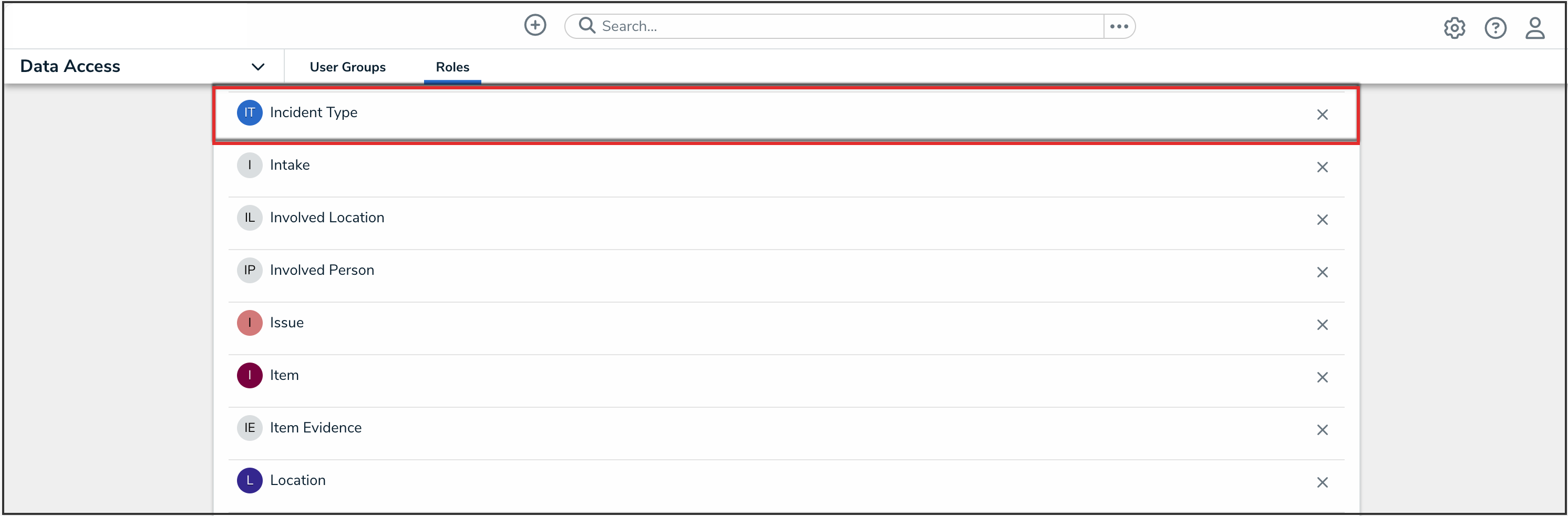Screen dimensions: 1568x516
Task: Remove the Incident Type row
Action: (x=1322, y=115)
